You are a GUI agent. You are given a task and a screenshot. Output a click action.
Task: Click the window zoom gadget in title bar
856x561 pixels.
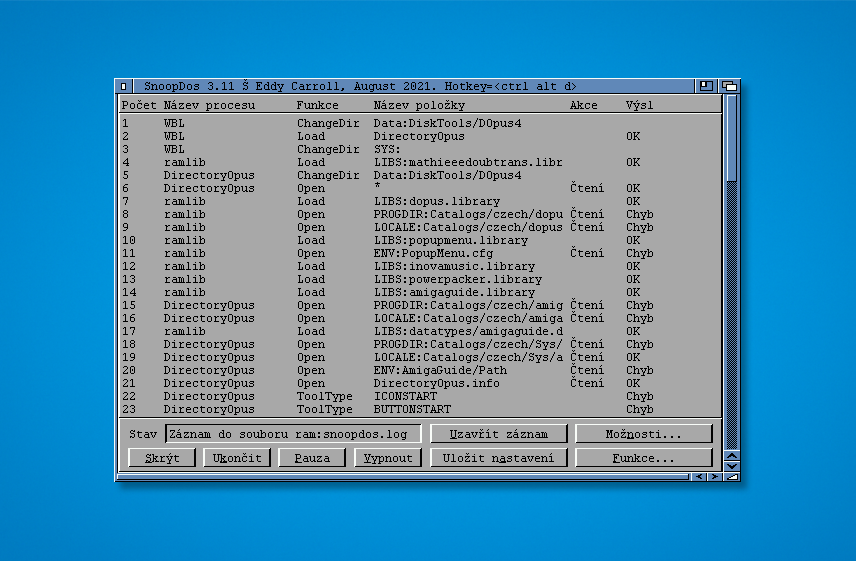click(707, 86)
